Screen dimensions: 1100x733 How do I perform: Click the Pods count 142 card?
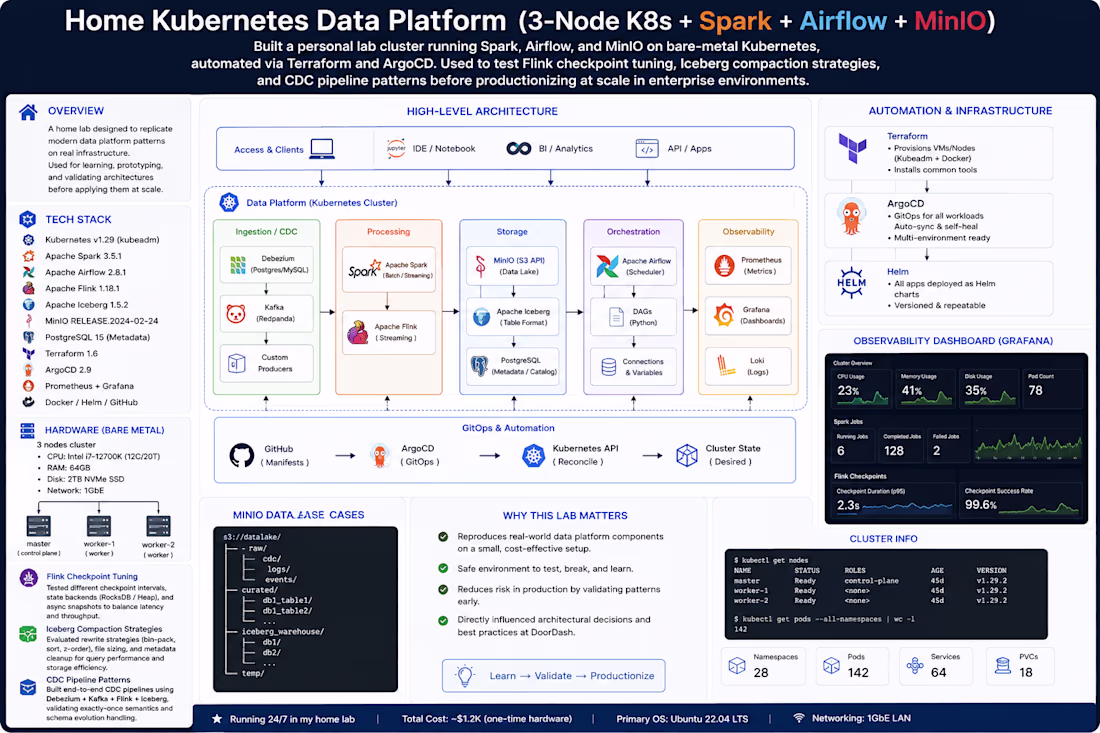(x=852, y=665)
